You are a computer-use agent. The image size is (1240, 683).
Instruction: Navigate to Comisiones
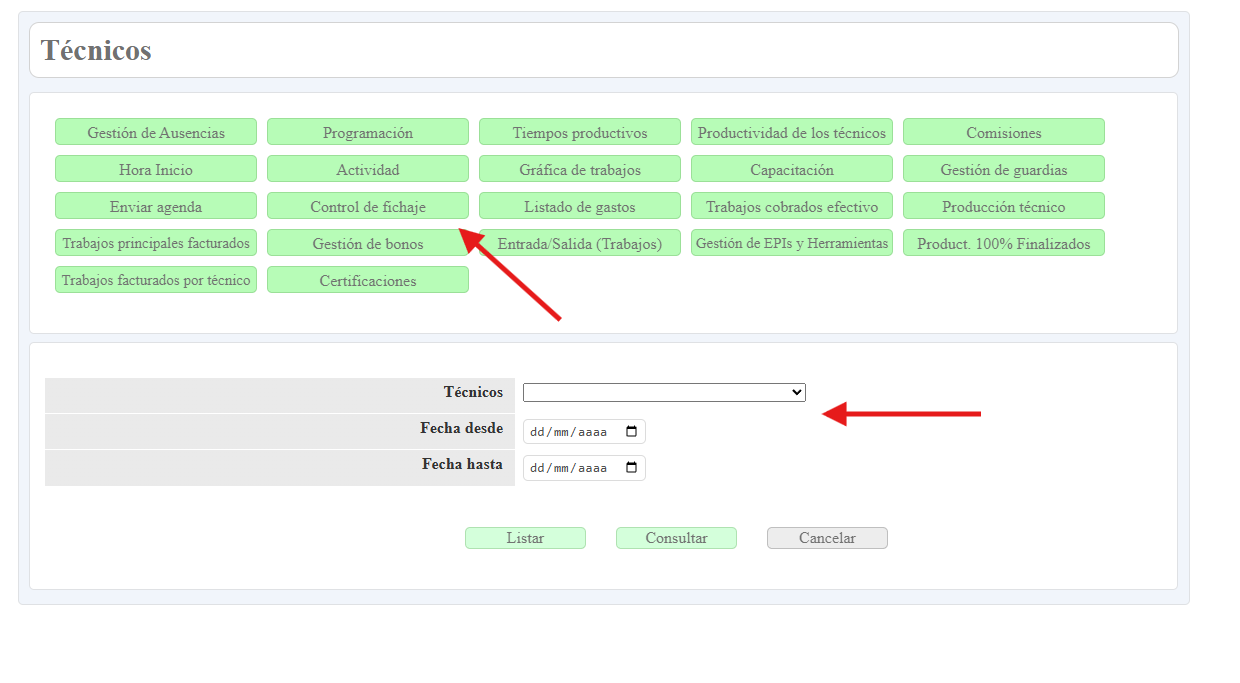click(1004, 132)
